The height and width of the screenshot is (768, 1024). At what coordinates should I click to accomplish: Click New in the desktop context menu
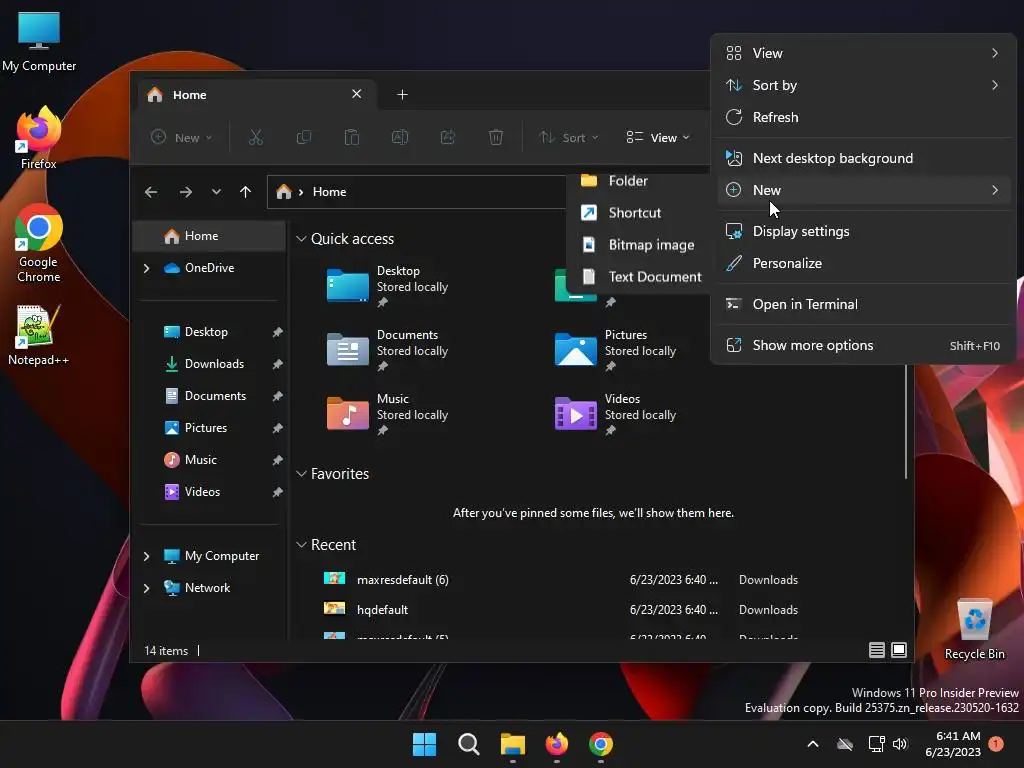click(863, 190)
